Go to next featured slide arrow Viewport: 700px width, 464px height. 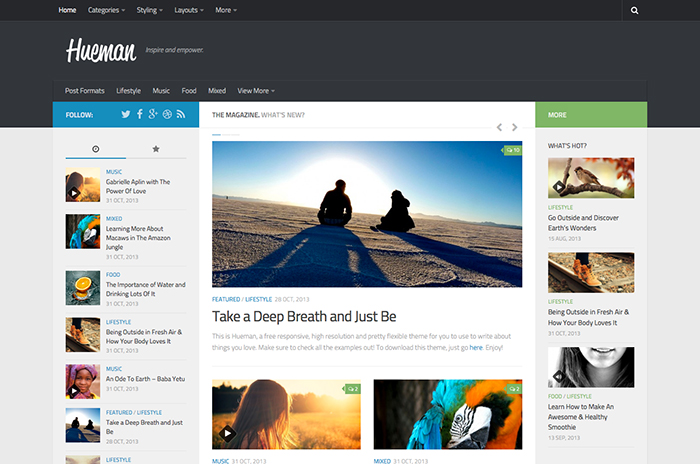515,127
